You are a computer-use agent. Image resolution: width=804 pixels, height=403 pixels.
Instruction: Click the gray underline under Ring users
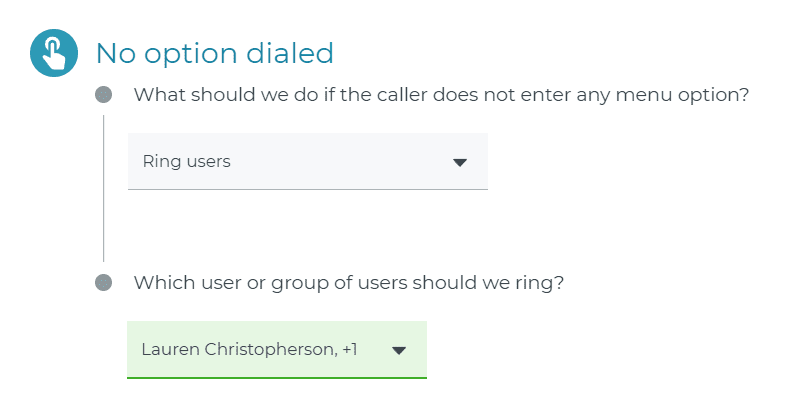pyautogui.click(x=308, y=189)
